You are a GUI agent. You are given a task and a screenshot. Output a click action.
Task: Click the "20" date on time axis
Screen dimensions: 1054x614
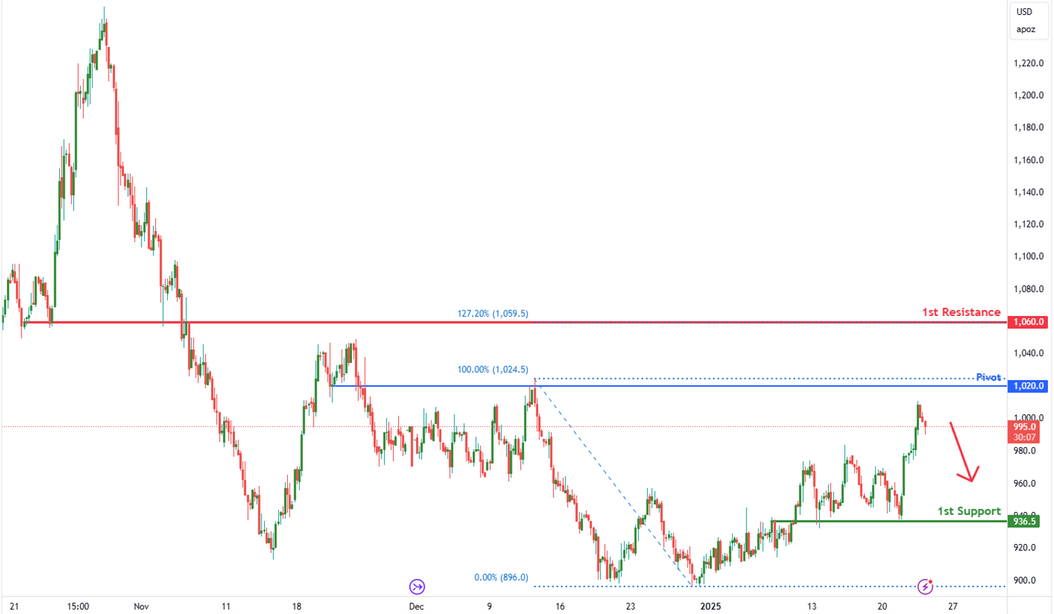tap(883, 606)
